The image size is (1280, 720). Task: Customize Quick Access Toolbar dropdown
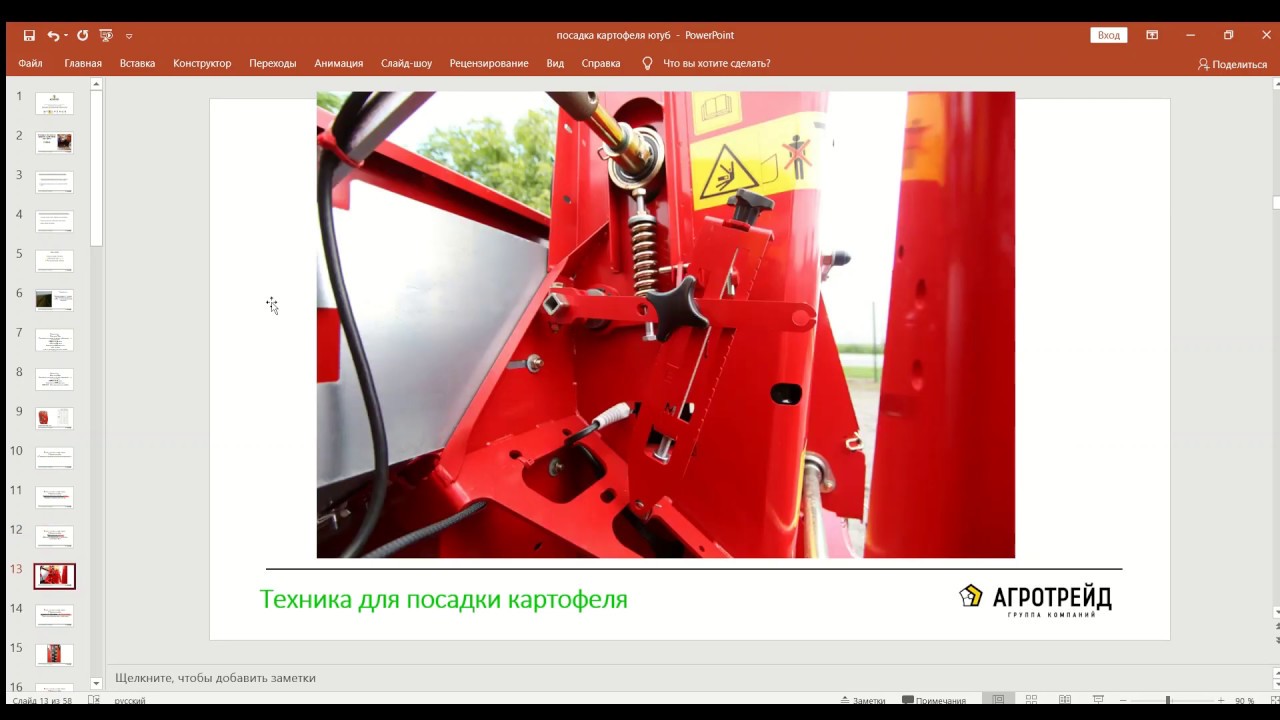click(x=129, y=36)
